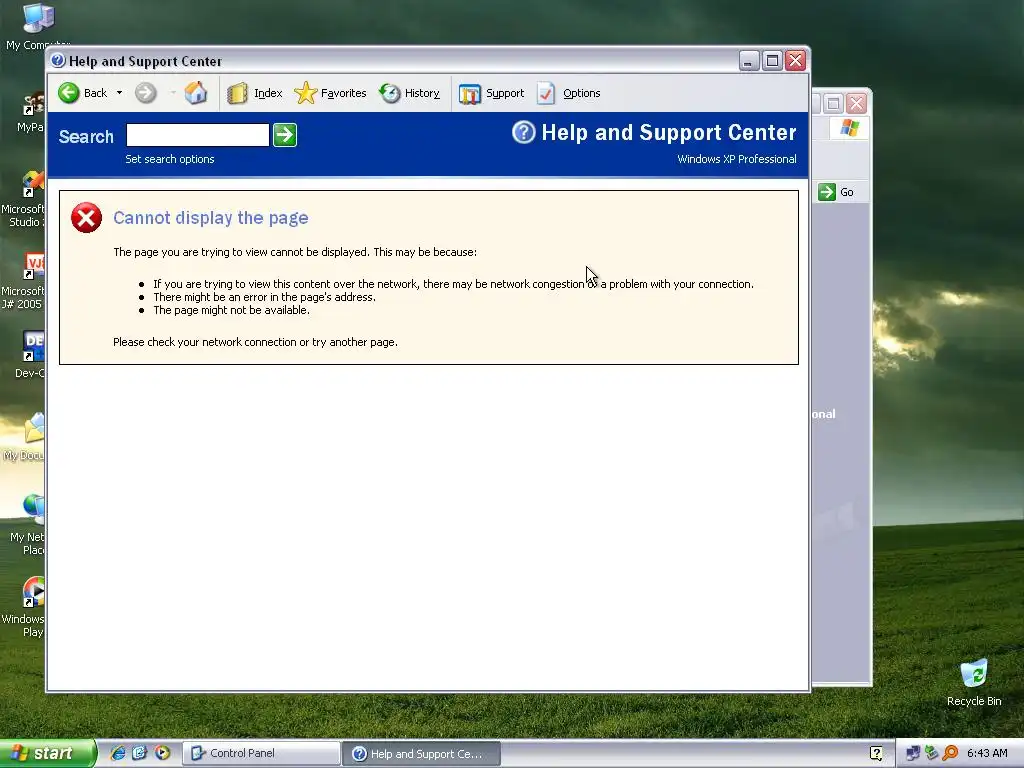Start search with green arrow button

285,135
